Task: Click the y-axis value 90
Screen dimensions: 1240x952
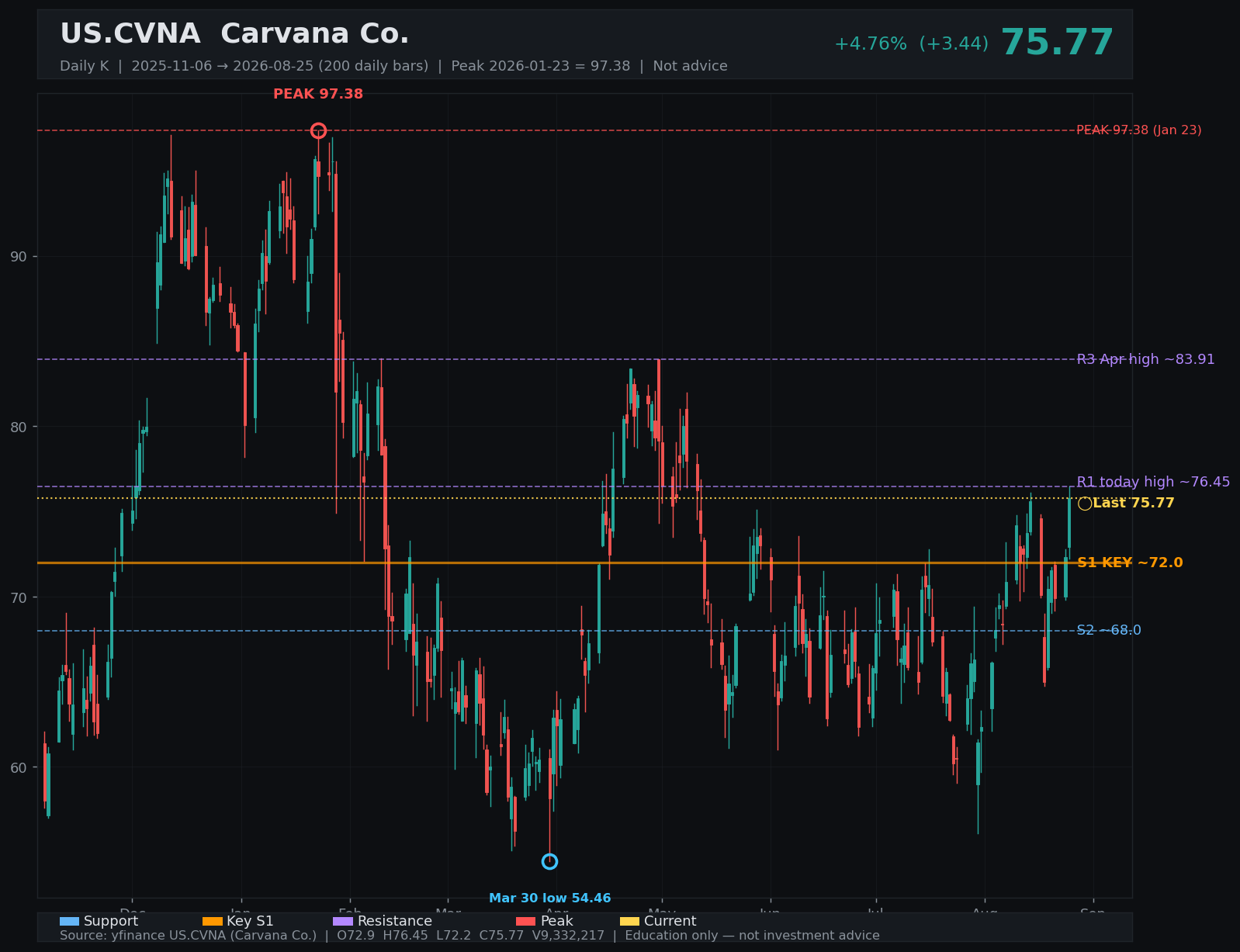Action: 19,257
